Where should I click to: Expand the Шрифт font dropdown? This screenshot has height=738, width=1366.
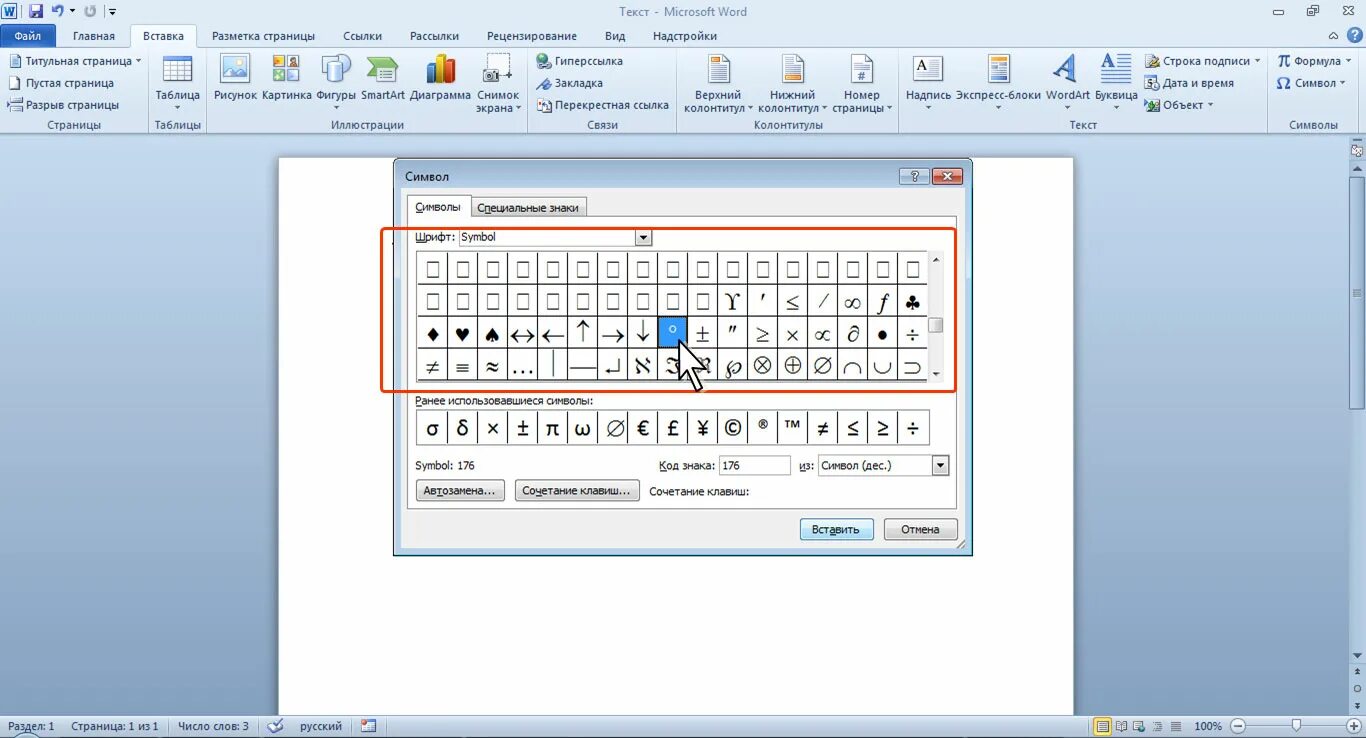click(x=643, y=238)
